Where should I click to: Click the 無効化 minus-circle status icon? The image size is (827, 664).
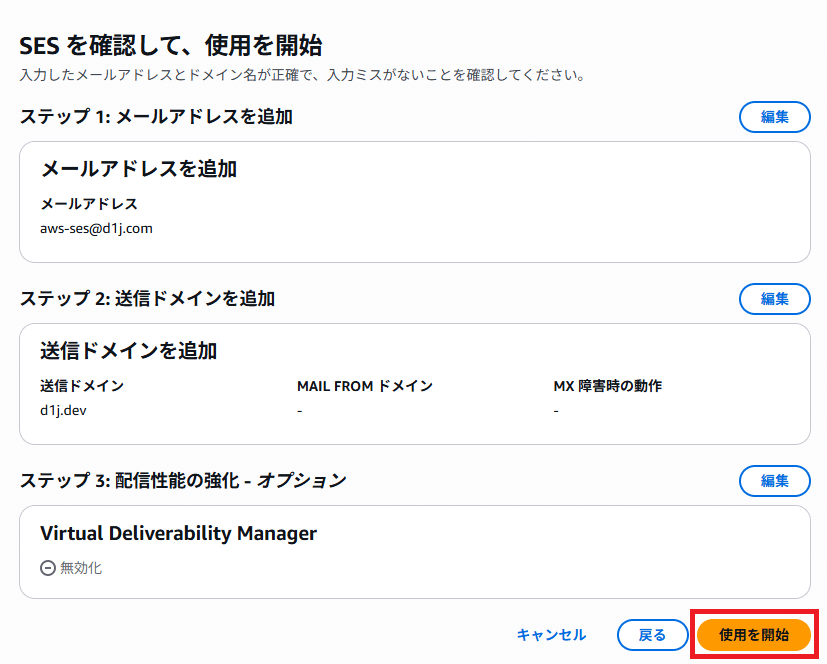pyautogui.click(x=47, y=567)
